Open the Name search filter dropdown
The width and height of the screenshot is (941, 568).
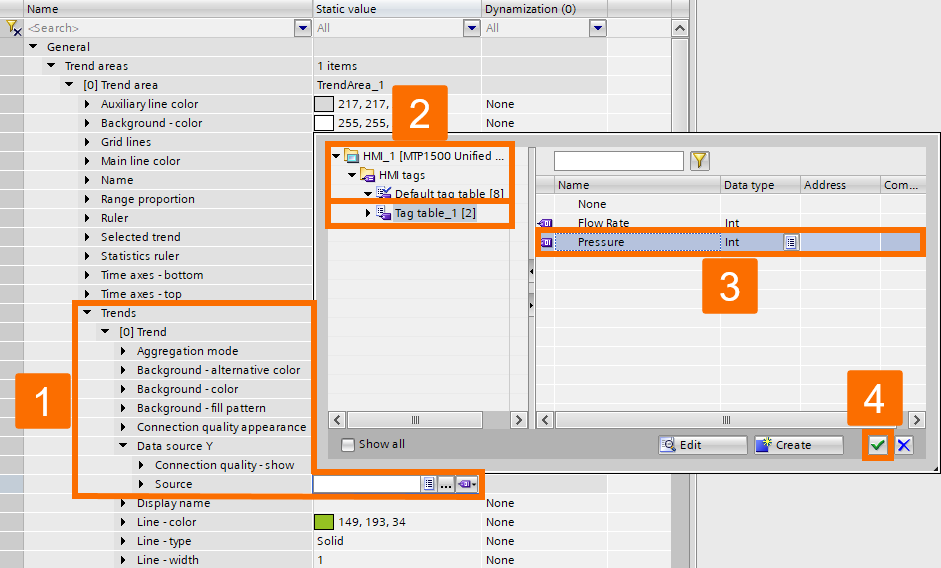click(302, 28)
